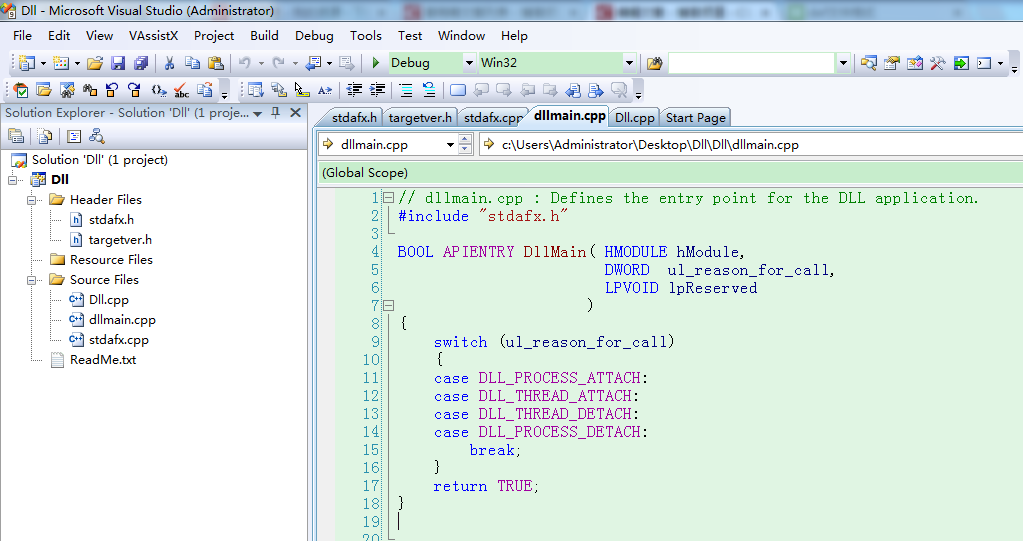Click the Visual Assist spell-check abc icon
This screenshot has width=1023, height=541.
(x=181, y=90)
